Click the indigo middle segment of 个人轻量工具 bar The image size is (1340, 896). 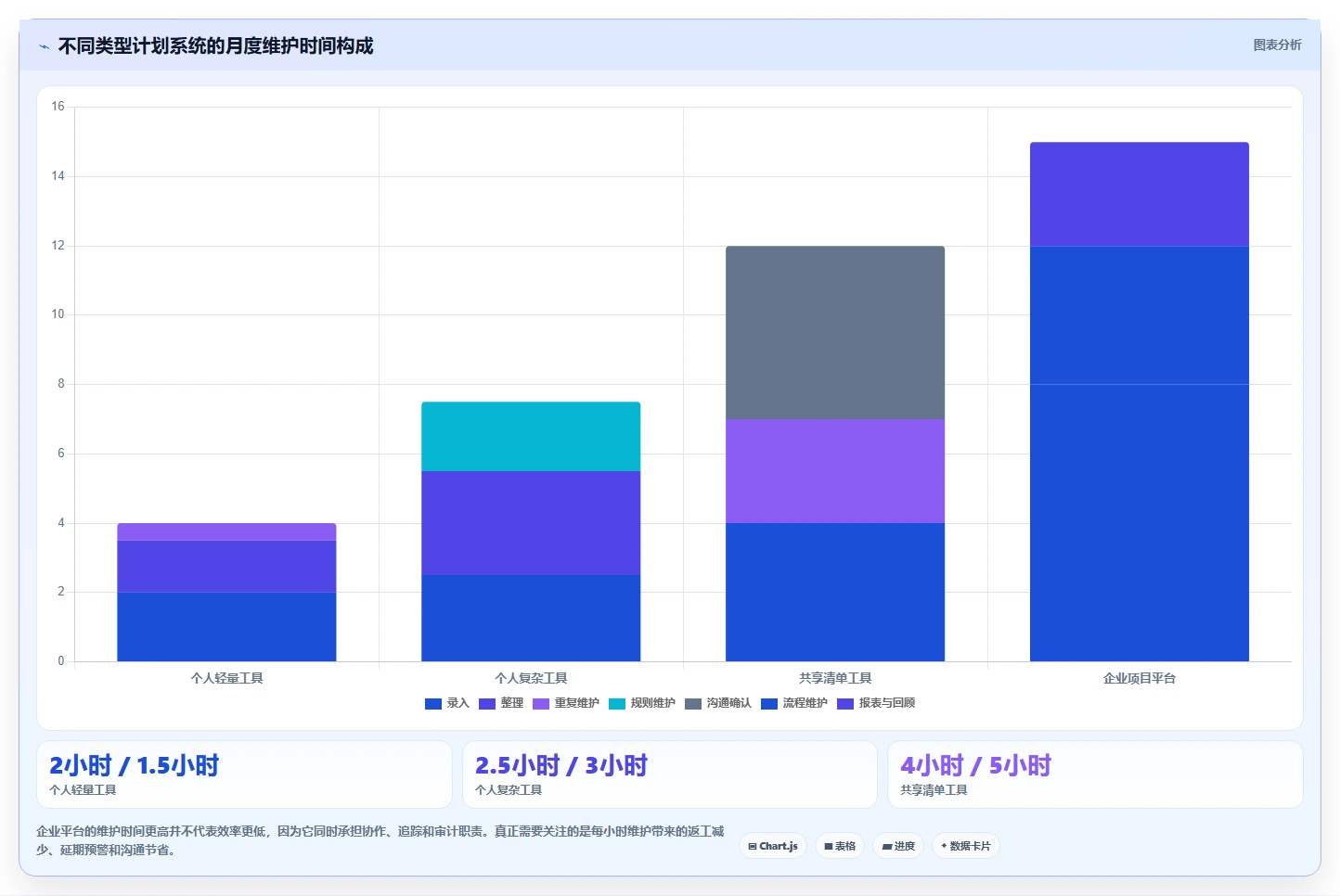(226, 567)
